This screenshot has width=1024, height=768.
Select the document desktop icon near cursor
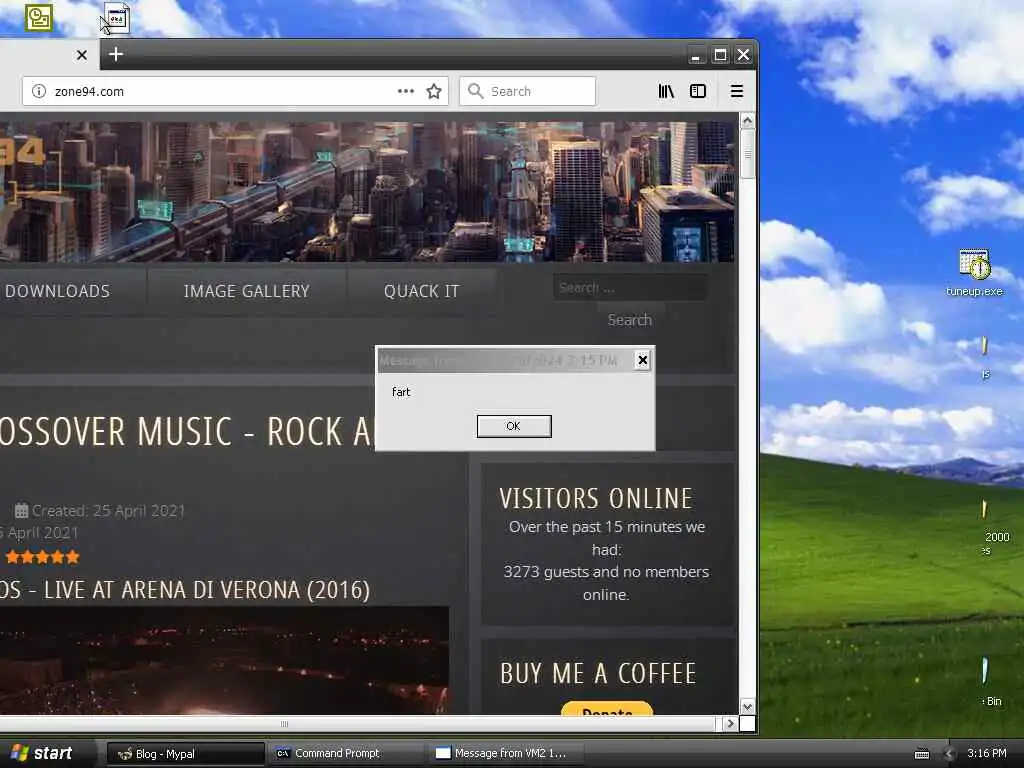pyautogui.click(x=117, y=19)
